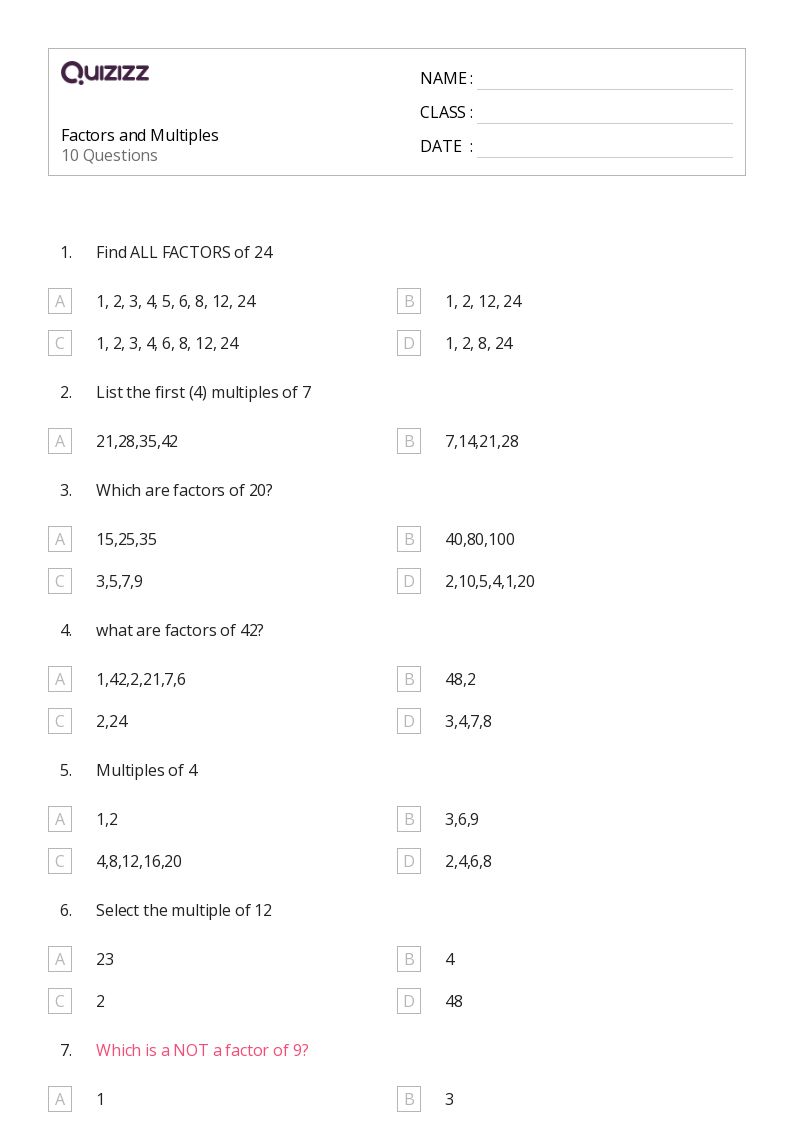Click the pink question 'Which is a NOT a factor of 9?'
The height and width of the screenshot is (1123, 794).
tap(202, 1050)
